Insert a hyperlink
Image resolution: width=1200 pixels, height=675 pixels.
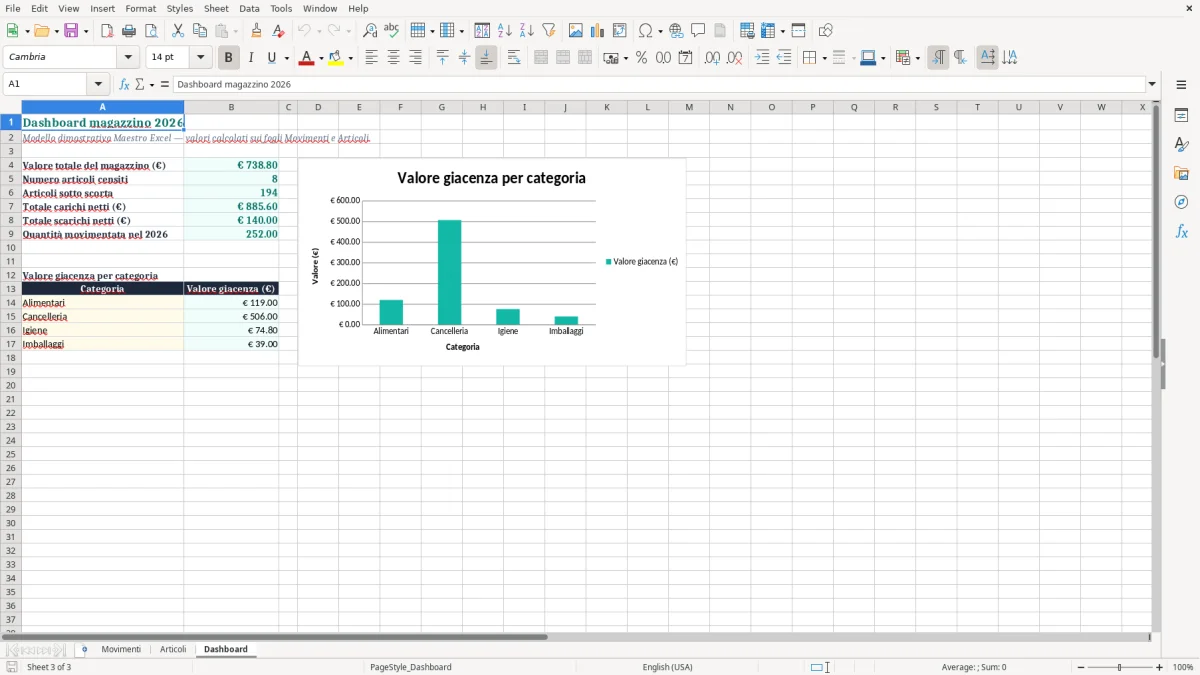pos(676,31)
